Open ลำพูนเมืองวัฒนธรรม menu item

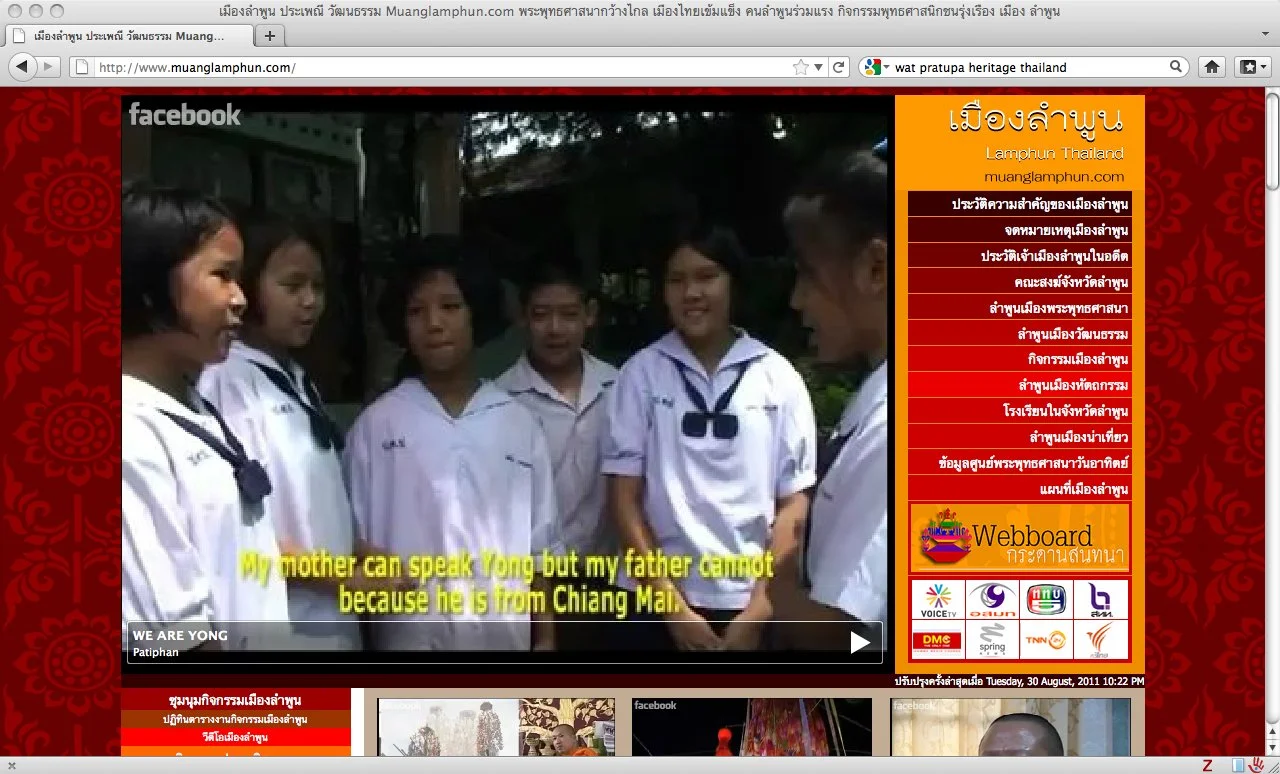click(1020, 334)
